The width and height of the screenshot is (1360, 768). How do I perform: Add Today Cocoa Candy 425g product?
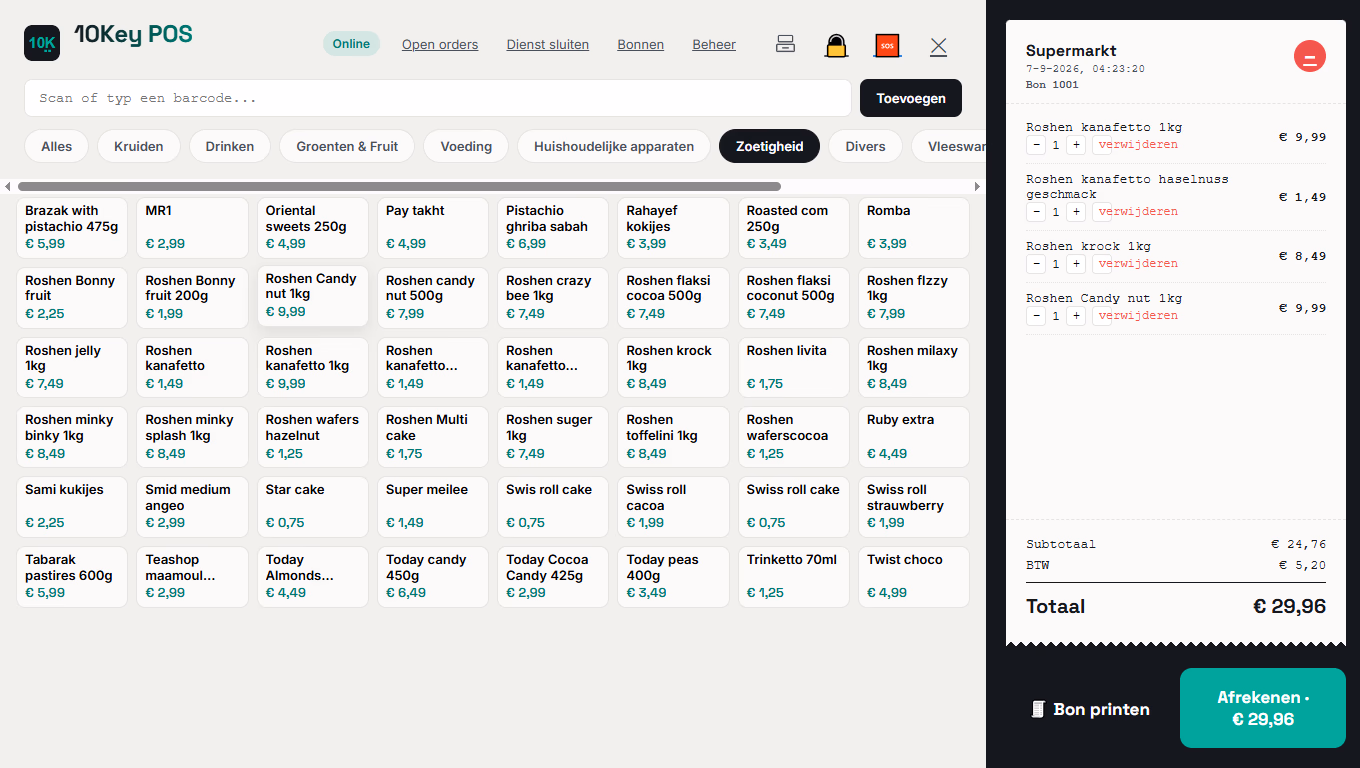tap(553, 577)
